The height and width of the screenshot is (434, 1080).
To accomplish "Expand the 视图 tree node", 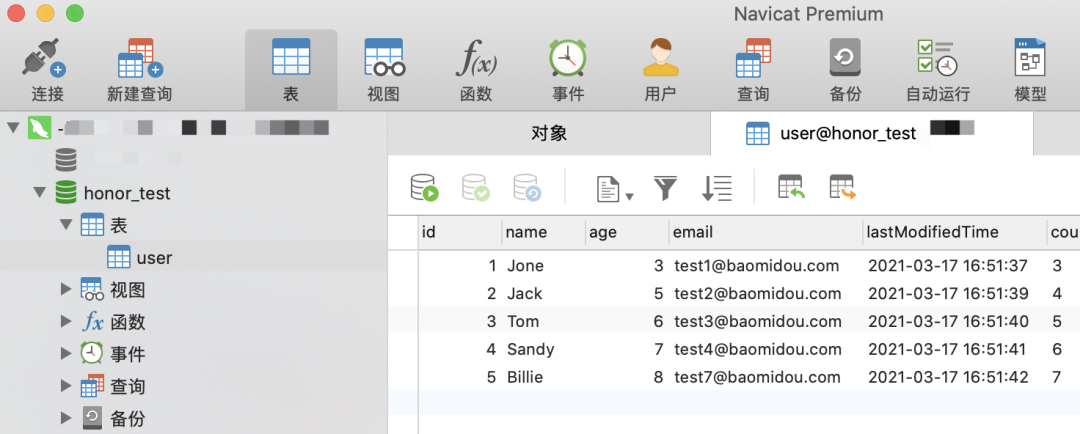I will [66, 290].
